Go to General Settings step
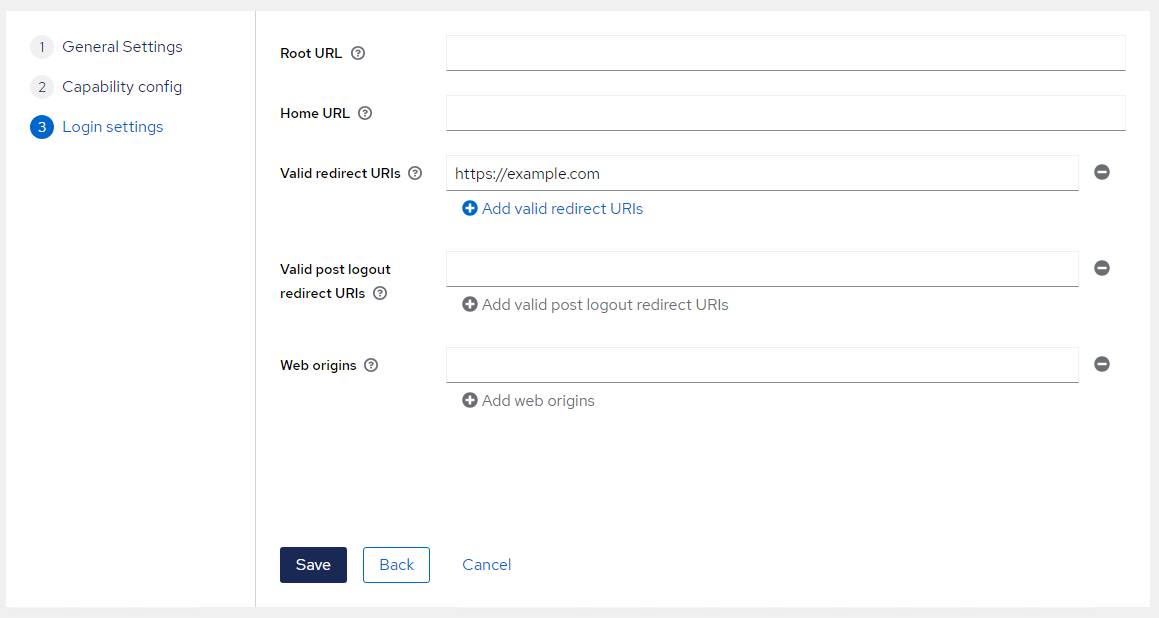 pos(121,47)
